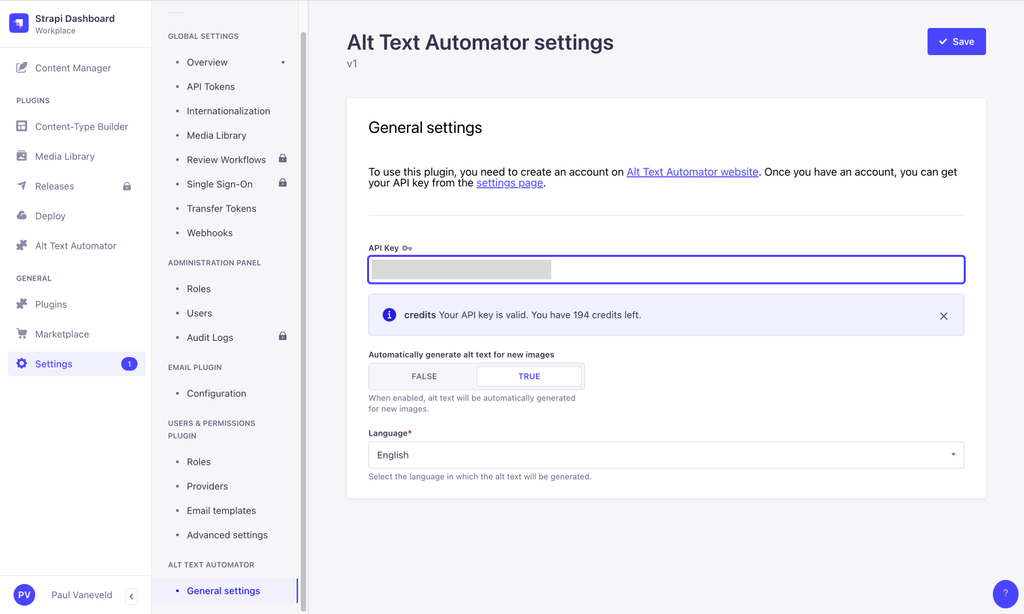Select Overview under Global Settings
The image size is (1024, 614).
pos(207,62)
